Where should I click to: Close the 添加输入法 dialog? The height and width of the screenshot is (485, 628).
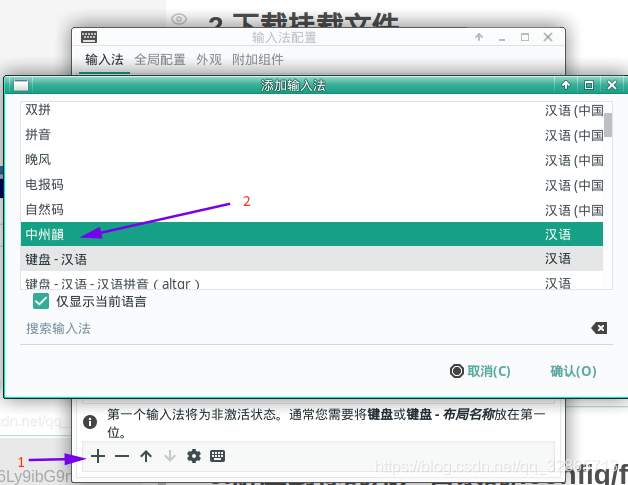tap(612, 85)
